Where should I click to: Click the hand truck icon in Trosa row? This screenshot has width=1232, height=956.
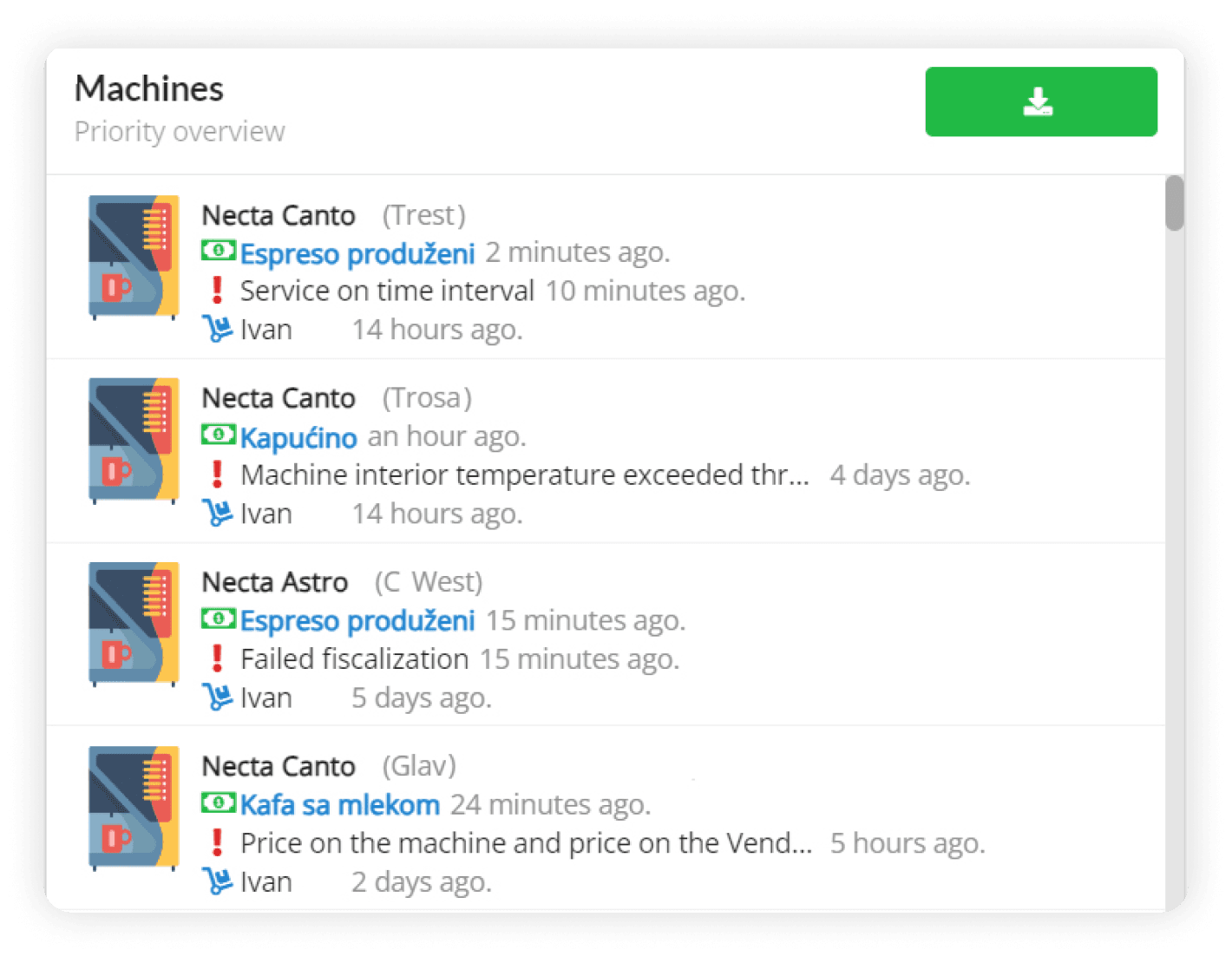pos(218,513)
